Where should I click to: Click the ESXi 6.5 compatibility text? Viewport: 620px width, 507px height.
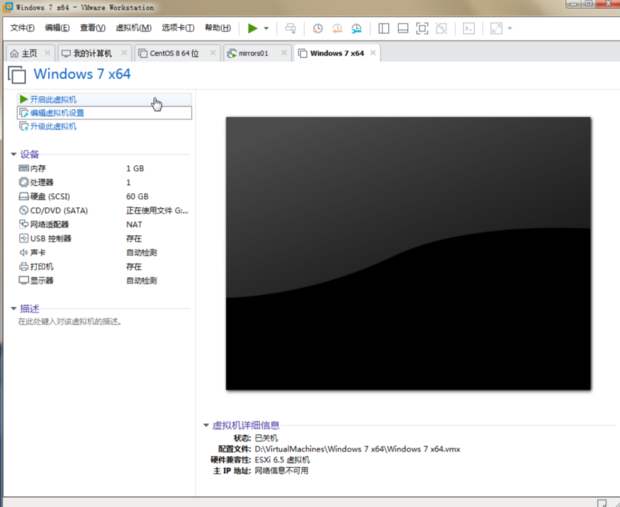pos(282,460)
